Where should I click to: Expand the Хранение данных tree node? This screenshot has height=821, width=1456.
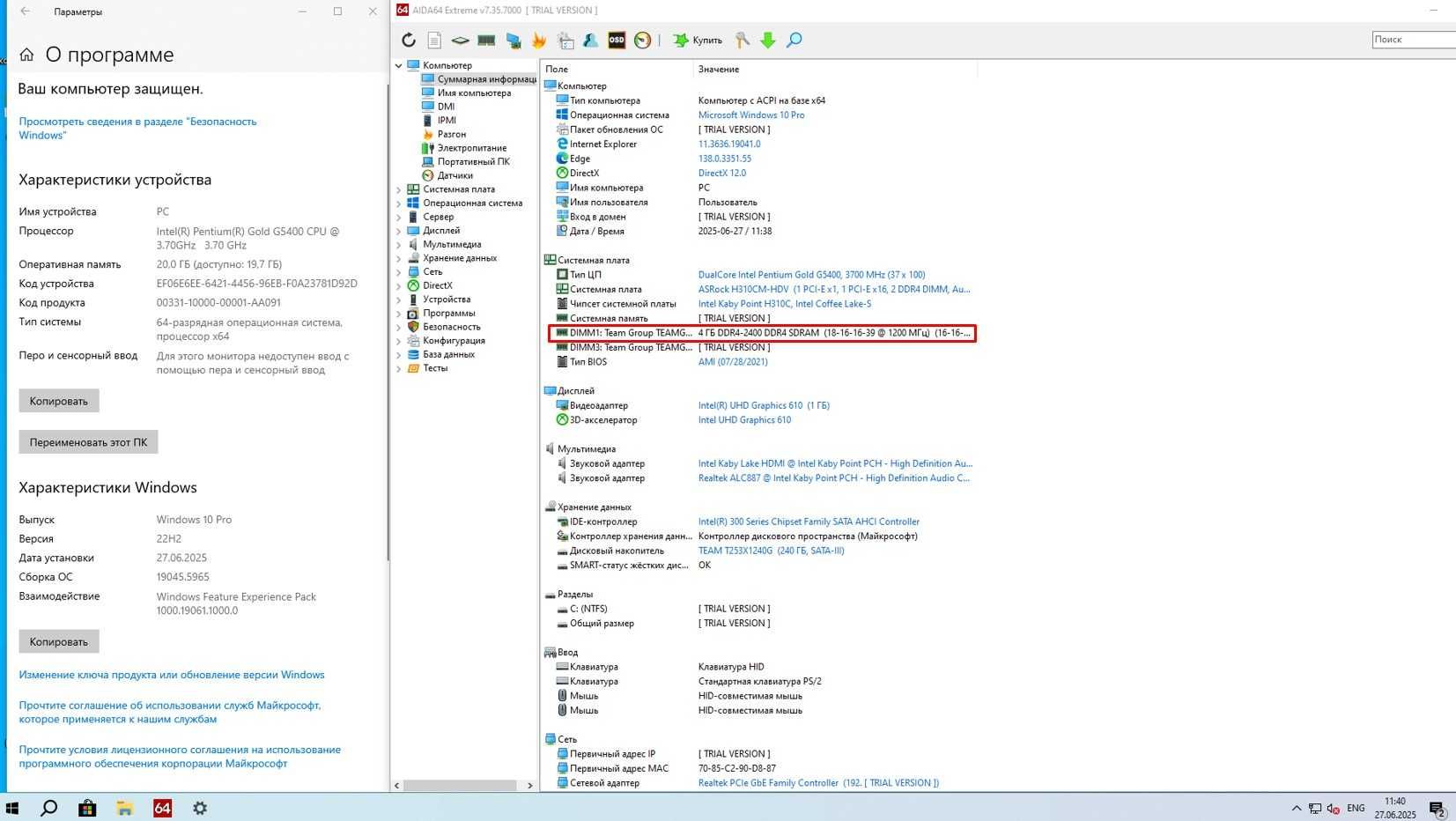click(x=399, y=258)
